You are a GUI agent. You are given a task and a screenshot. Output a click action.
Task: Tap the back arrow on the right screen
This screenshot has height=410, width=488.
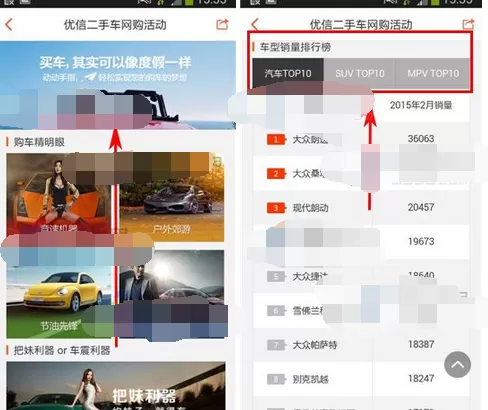(255, 25)
